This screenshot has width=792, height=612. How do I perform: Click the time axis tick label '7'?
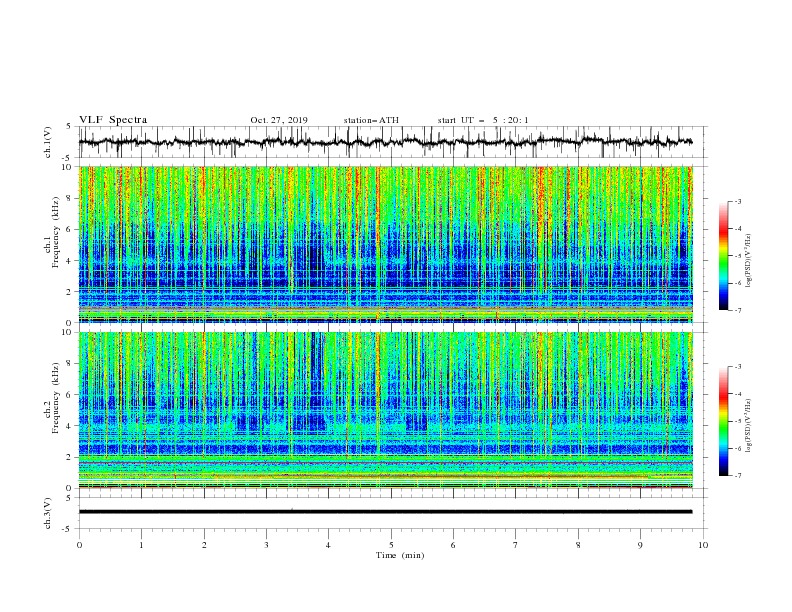516,545
